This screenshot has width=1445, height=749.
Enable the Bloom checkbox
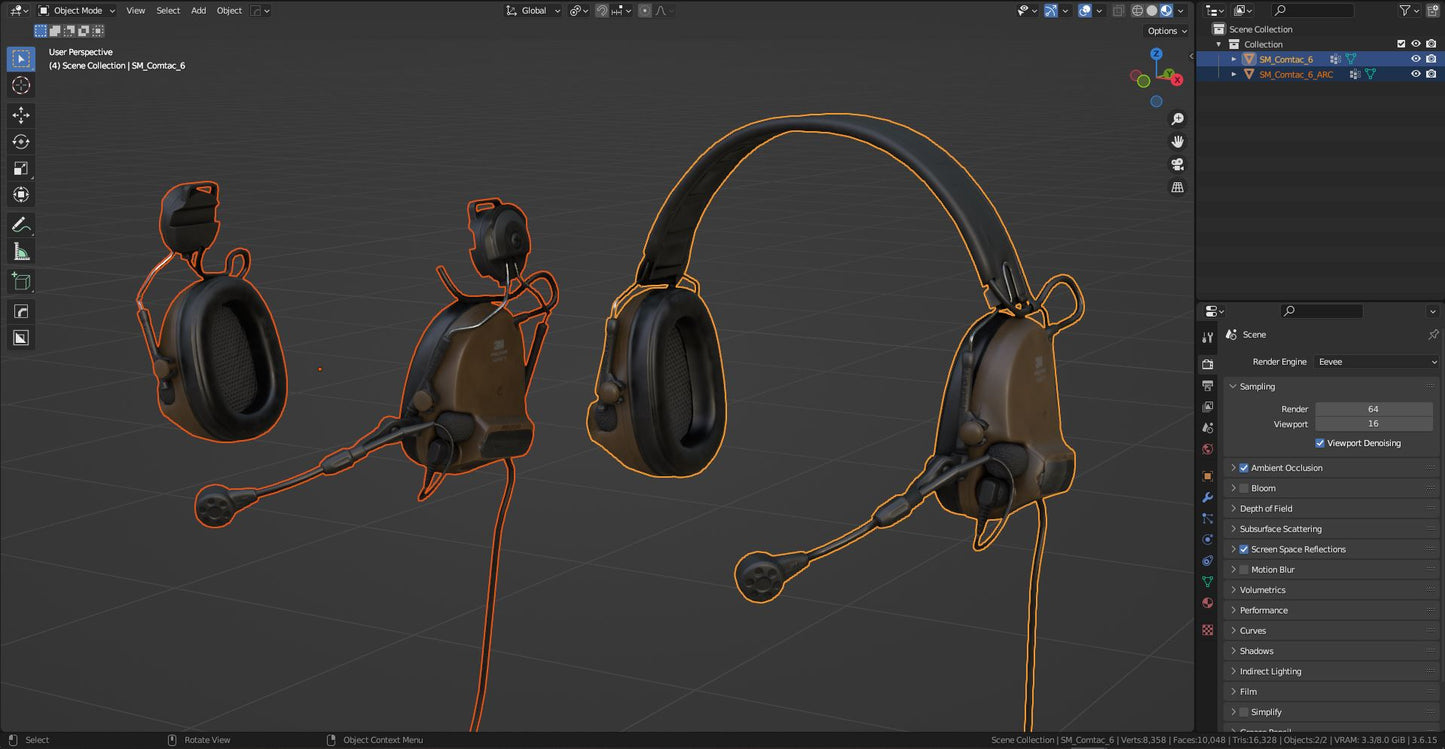tap(1244, 488)
